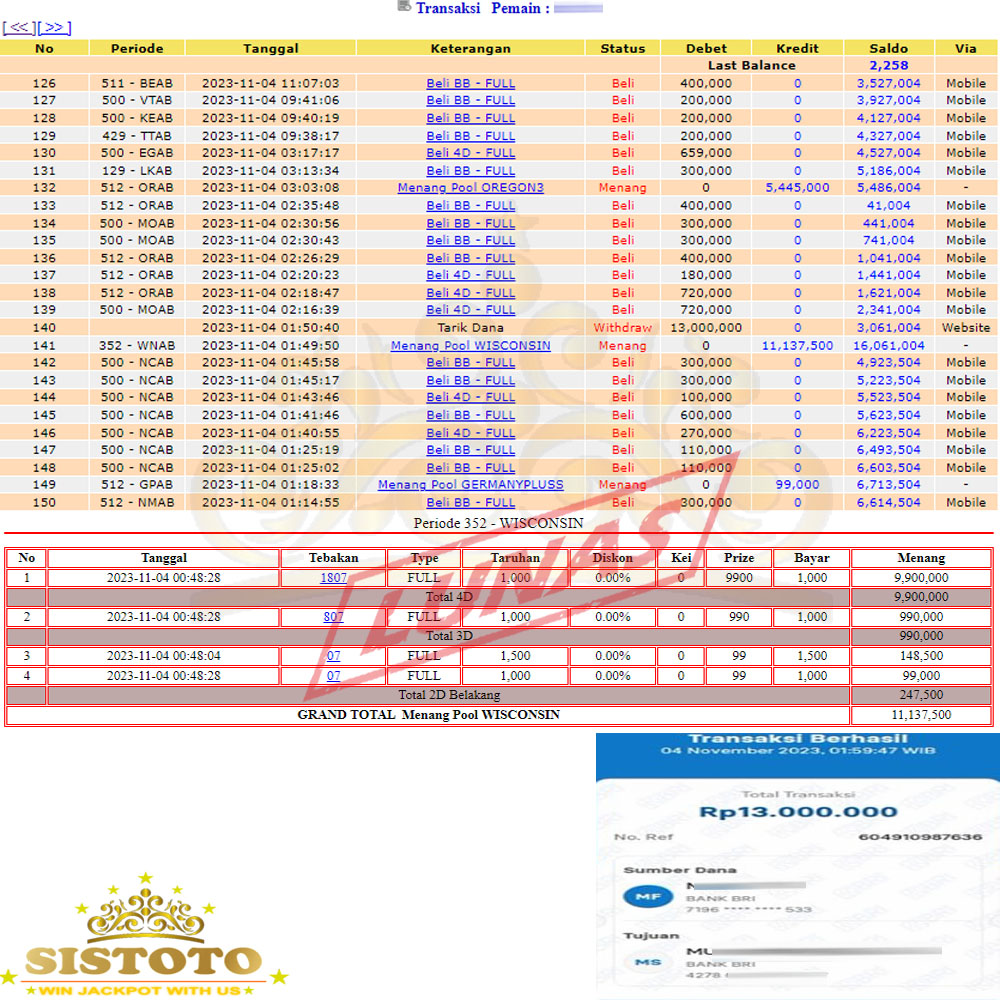Open the Menang Pool OREGON3 link
This screenshot has height=1000, width=1000.
(x=470, y=188)
